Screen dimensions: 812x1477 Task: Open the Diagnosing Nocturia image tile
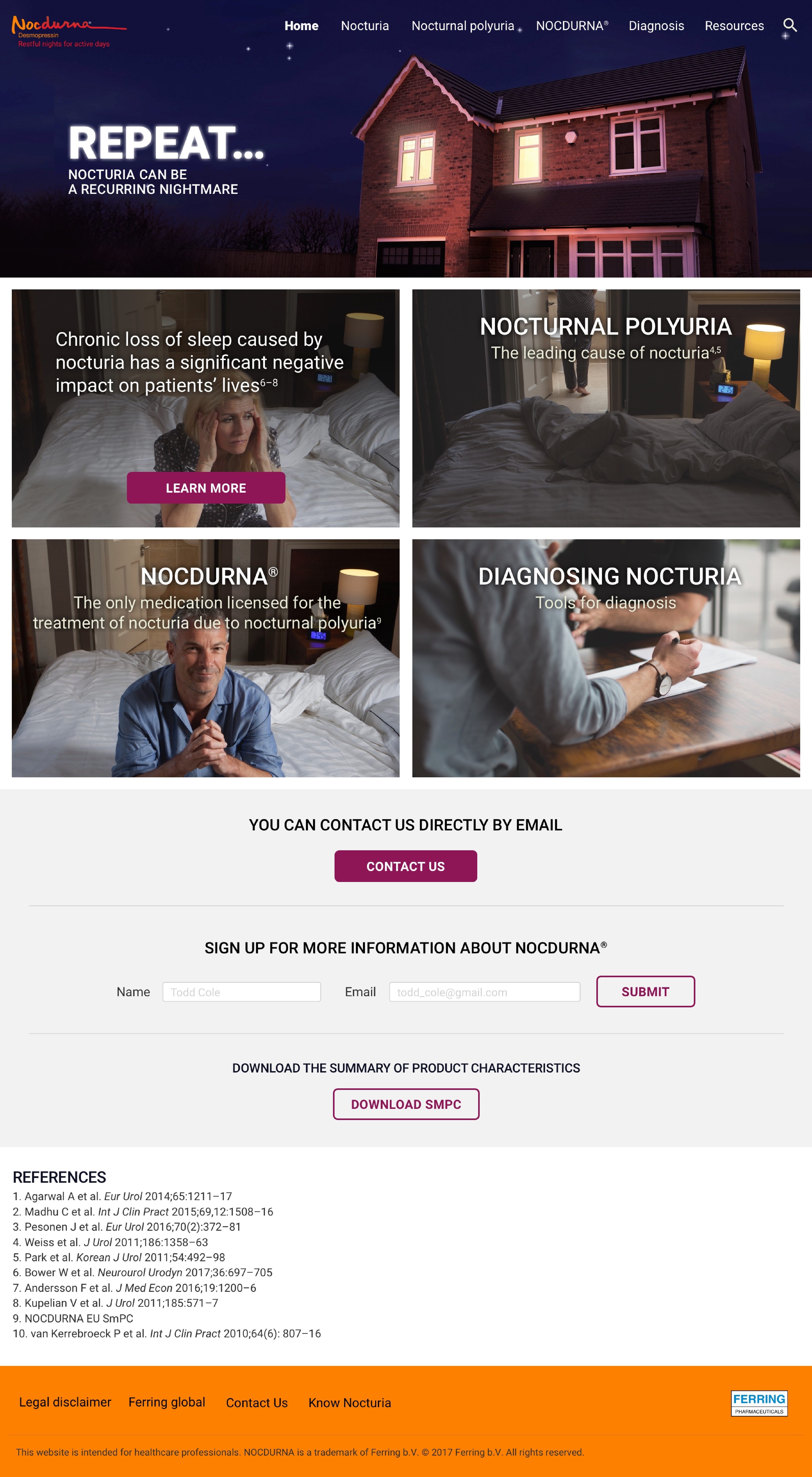606,658
